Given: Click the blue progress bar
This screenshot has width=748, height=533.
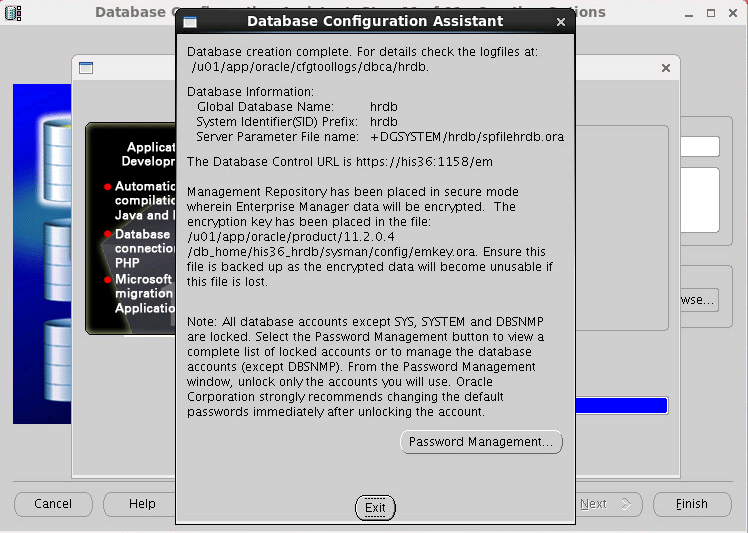Looking at the screenshot, I should click(622, 406).
